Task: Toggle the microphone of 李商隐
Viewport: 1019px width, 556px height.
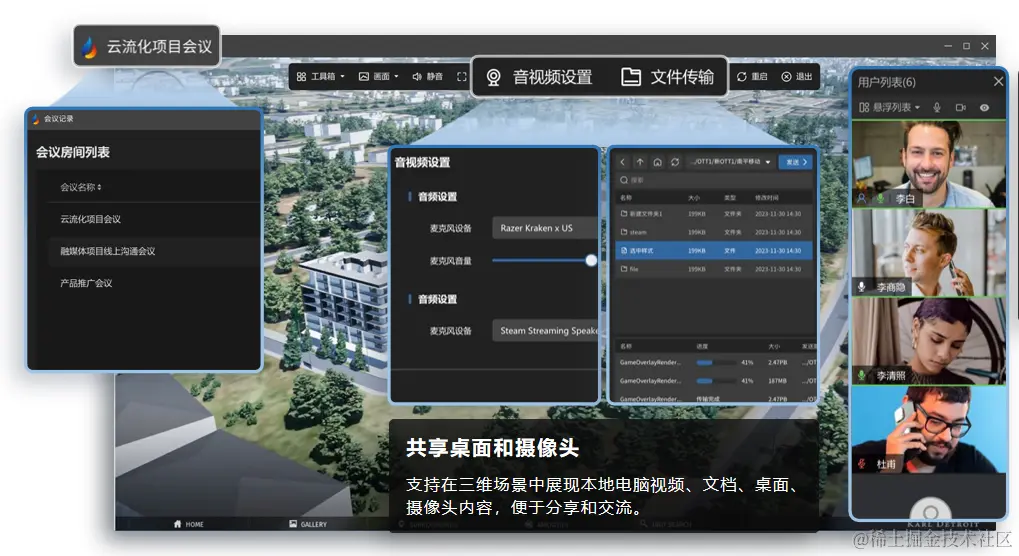Action: [x=862, y=286]
